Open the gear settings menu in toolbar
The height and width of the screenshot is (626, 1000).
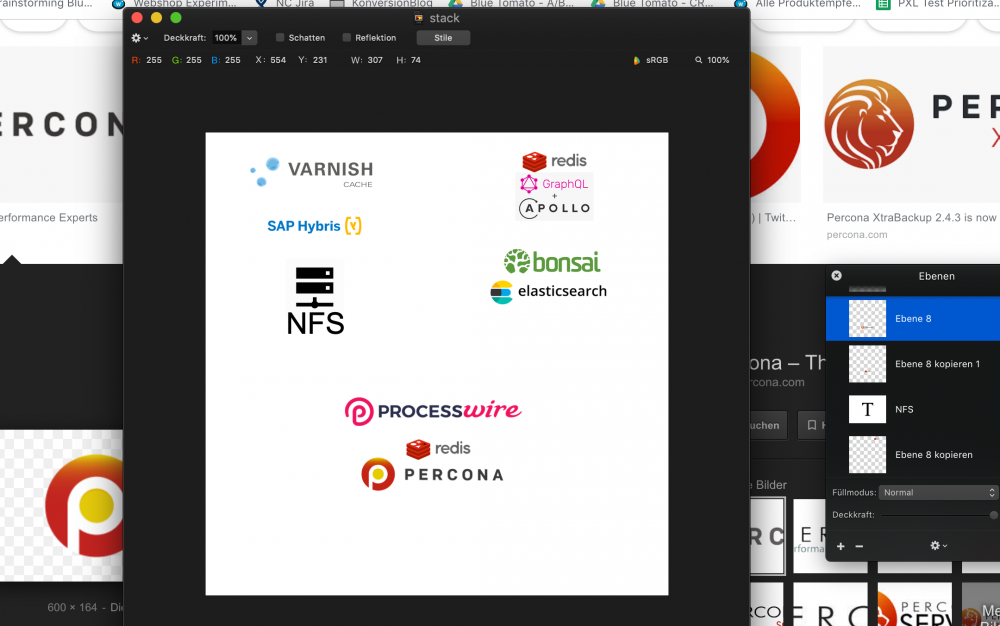(139, 38)
